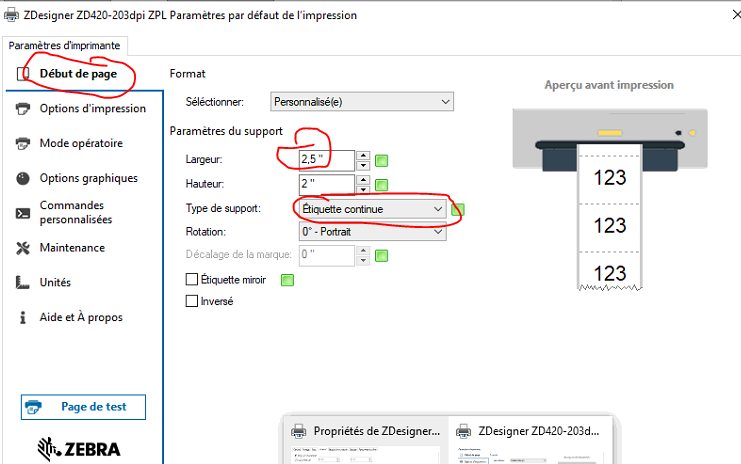Click the Hauteur input field
741x464 pixels.
point(325,184)
